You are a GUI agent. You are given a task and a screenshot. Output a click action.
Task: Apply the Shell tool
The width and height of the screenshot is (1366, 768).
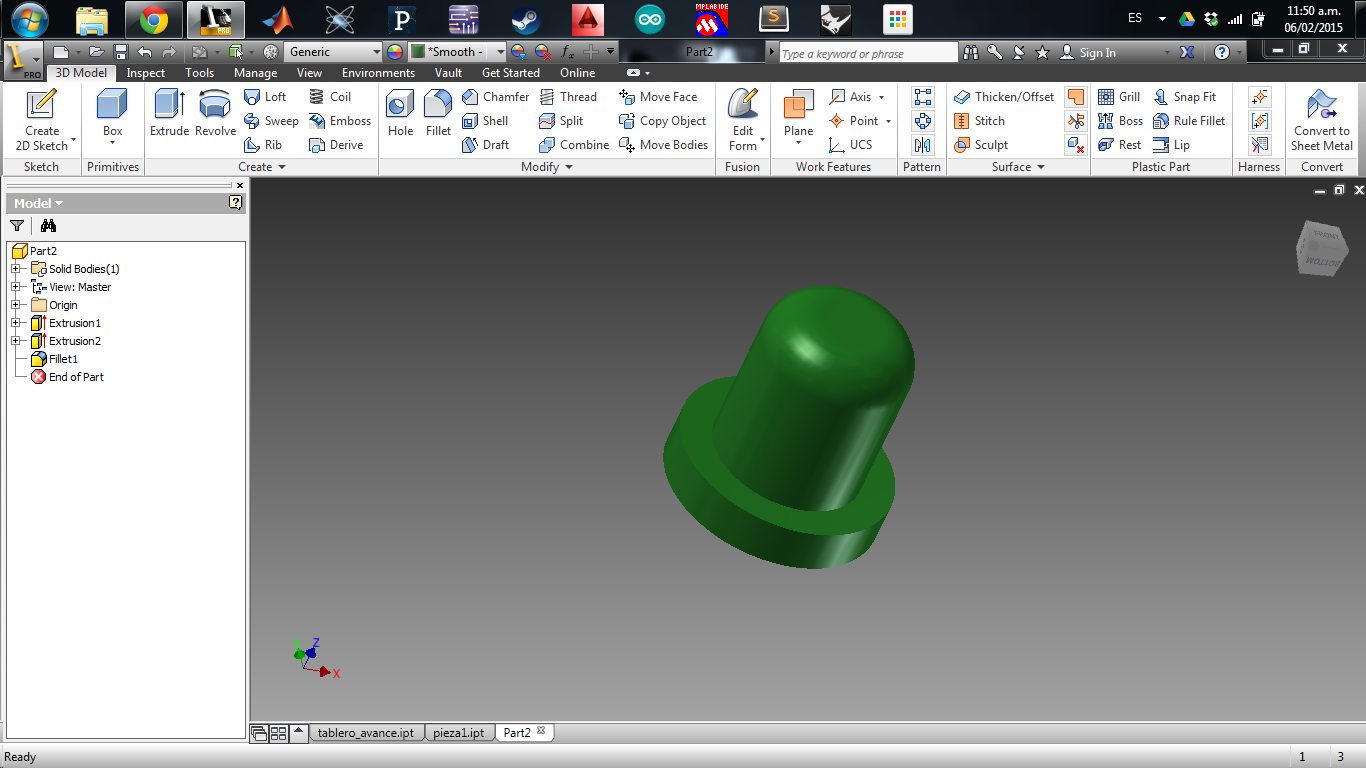(x=485, y=121)
